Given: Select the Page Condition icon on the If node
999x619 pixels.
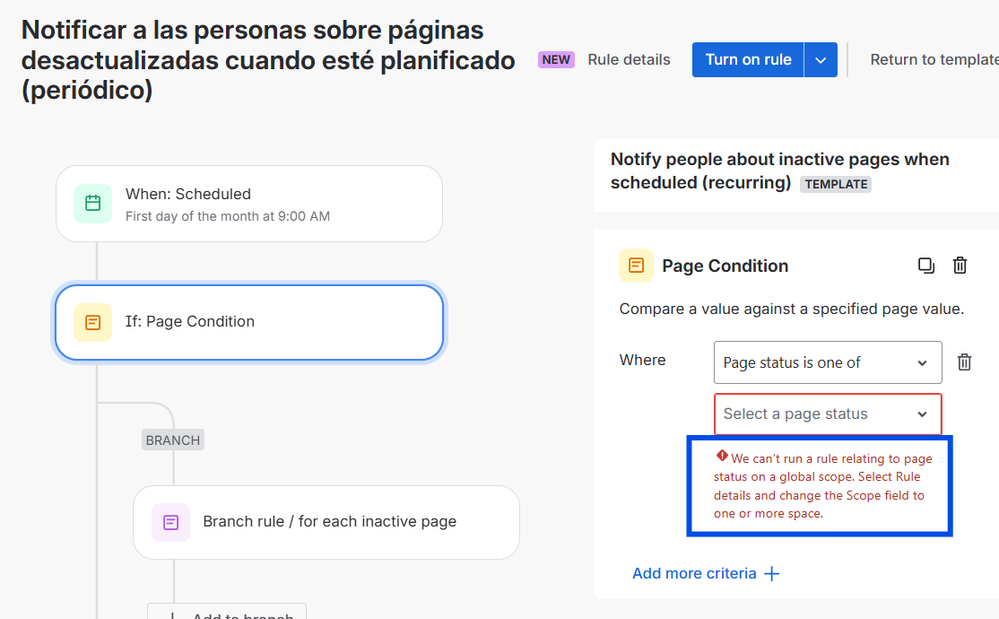Looking at the screenshot, I should (x=92, y=322).
